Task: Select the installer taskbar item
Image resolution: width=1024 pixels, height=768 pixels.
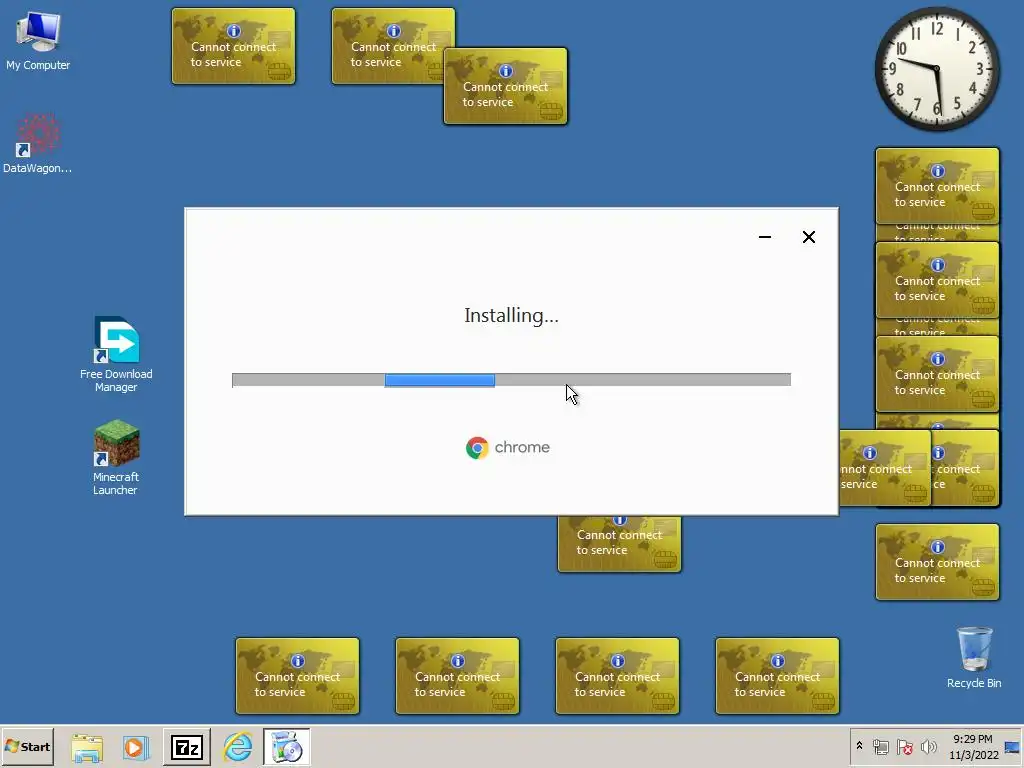Action: [x=287, y=747]
